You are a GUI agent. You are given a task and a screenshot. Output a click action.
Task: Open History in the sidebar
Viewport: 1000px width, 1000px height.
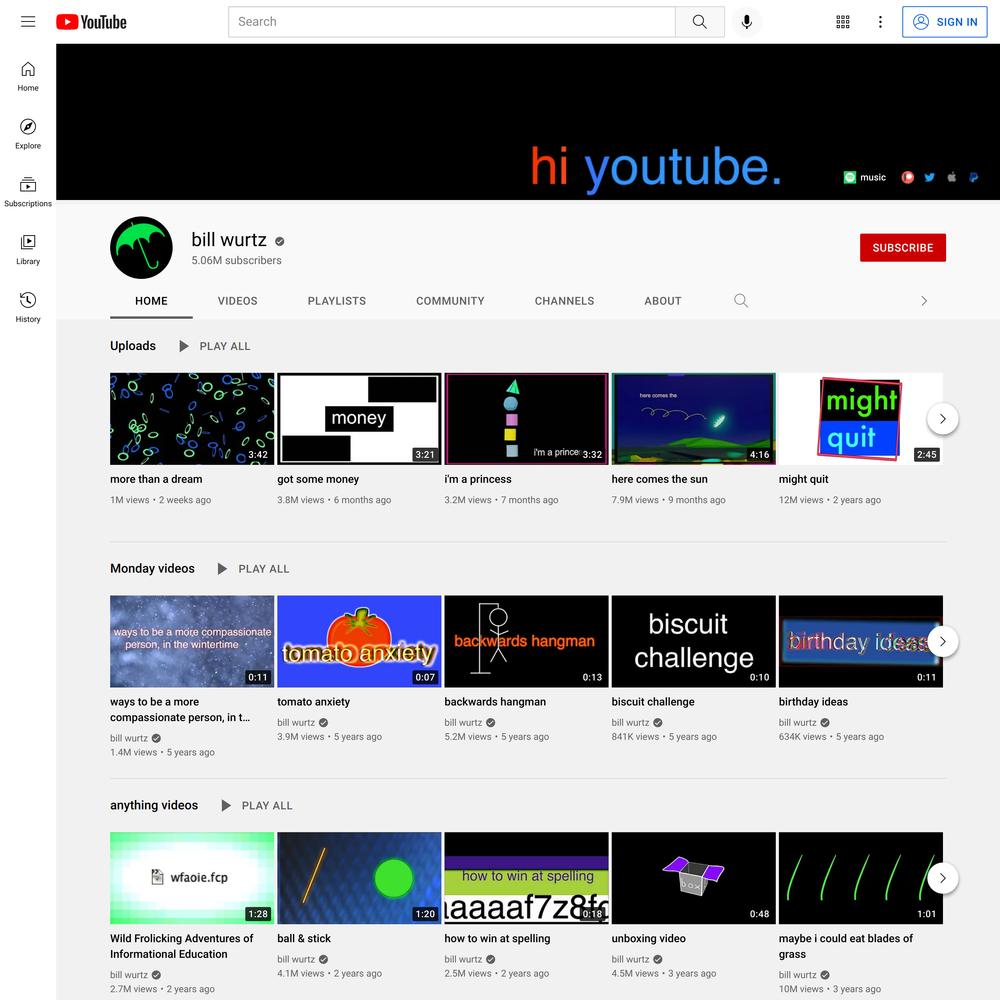point(28,307)
